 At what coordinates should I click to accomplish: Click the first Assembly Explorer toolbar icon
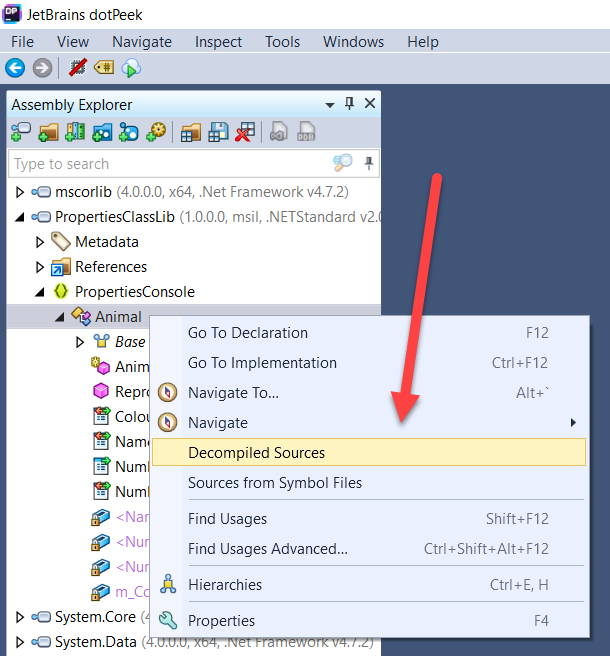pos(20,132)
